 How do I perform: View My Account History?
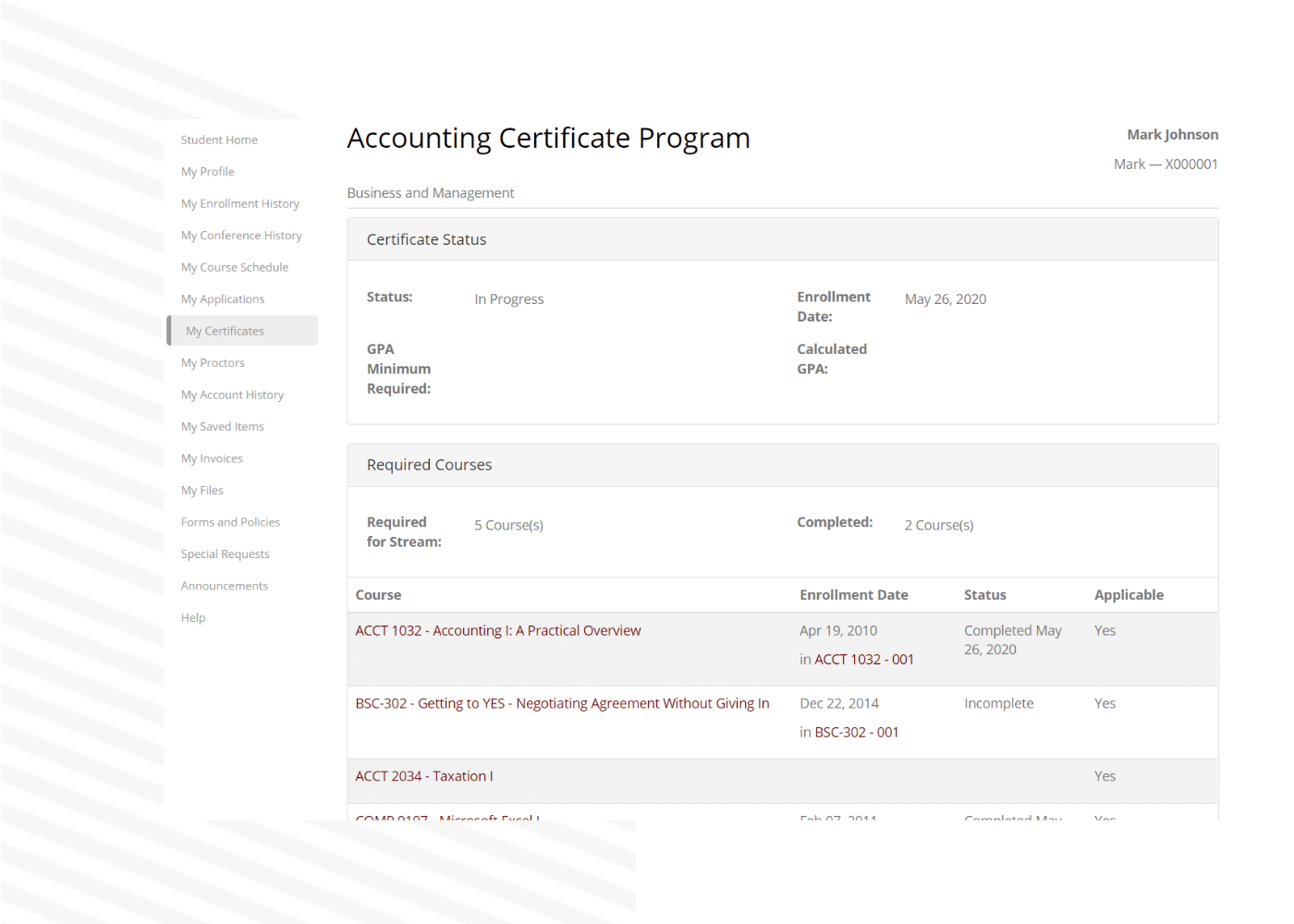(232, 395)
